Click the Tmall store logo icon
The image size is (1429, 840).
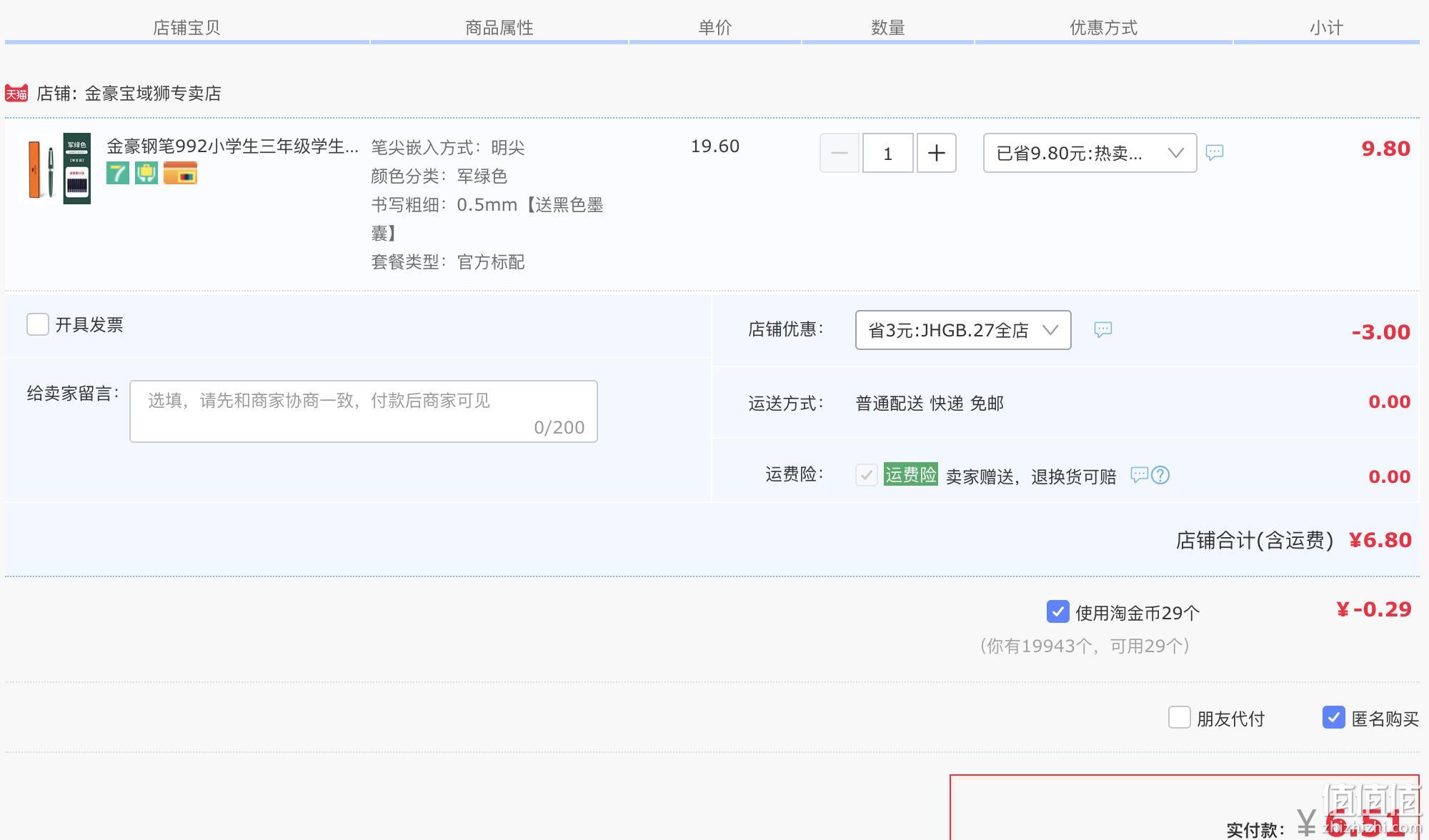point(16,94)
